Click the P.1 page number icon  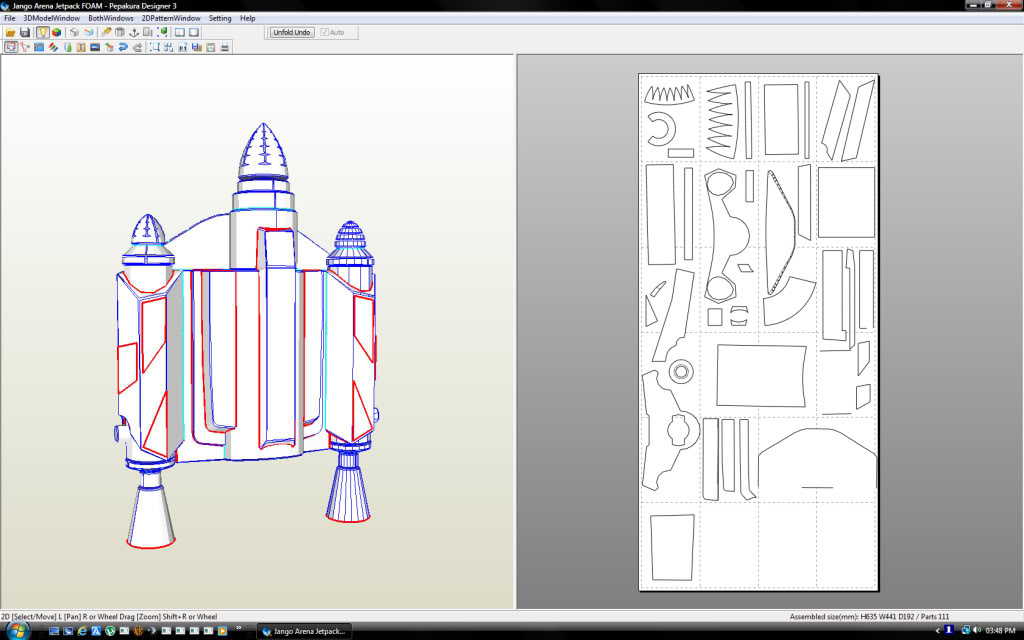click(x=183, y=47)
